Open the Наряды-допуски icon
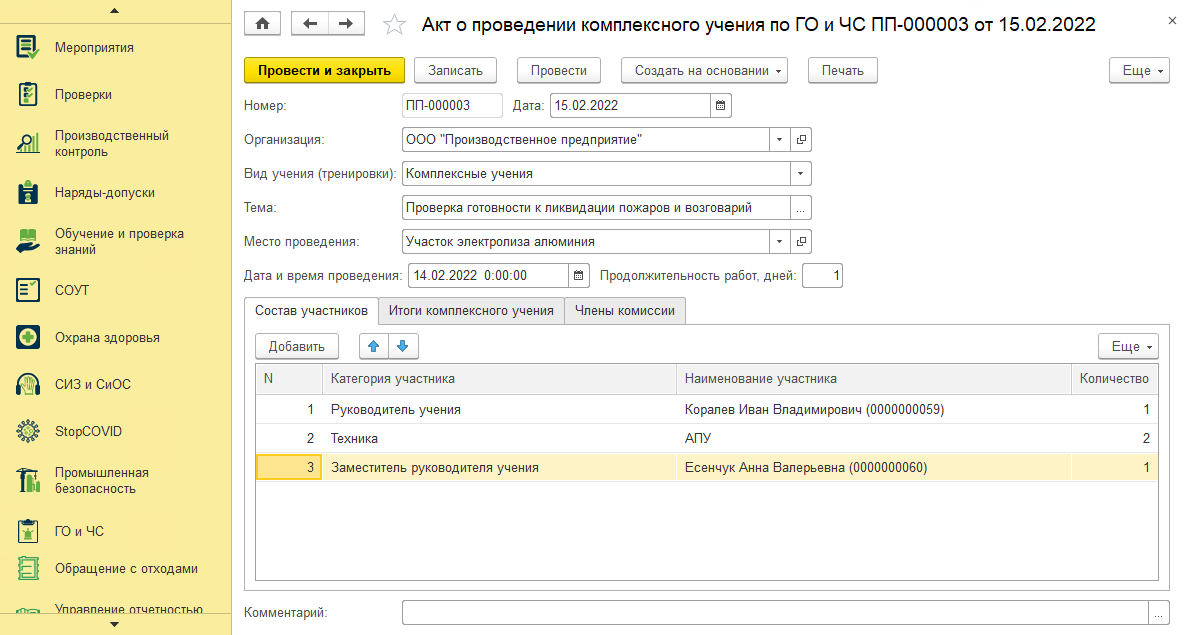Viewport: 1189px width, 635px height. 27,193
